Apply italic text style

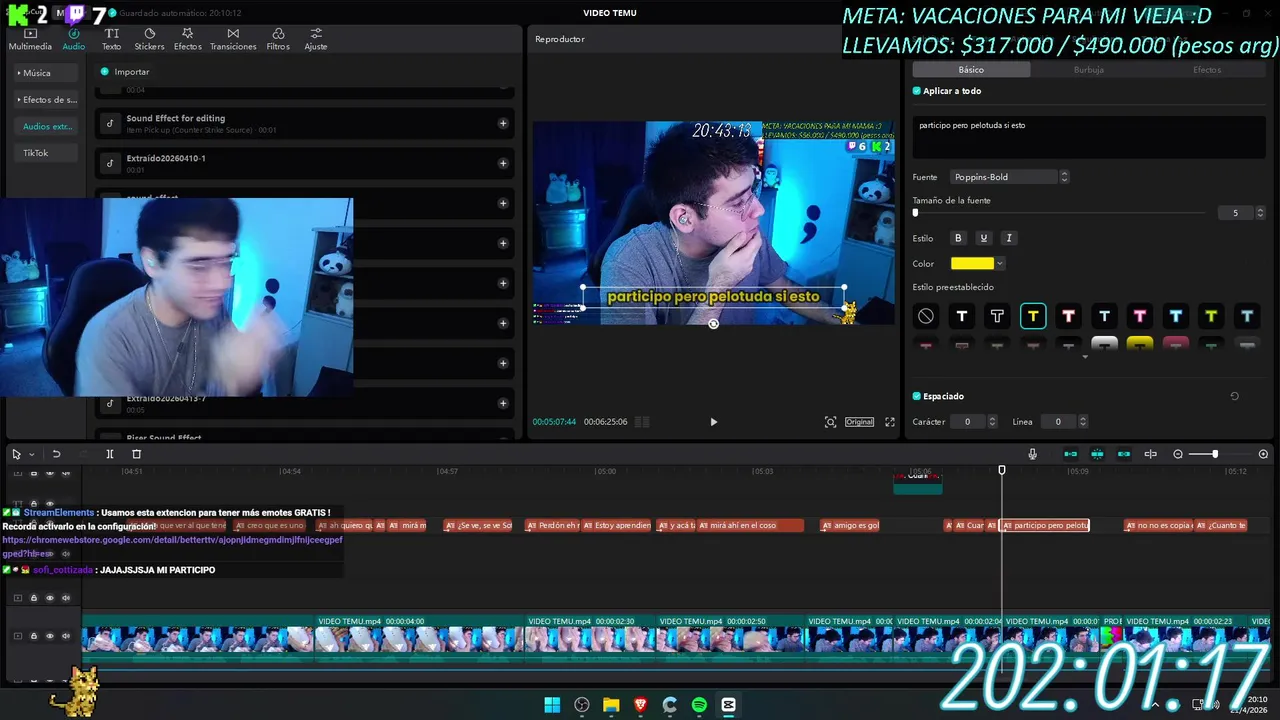click(1009, 238)
